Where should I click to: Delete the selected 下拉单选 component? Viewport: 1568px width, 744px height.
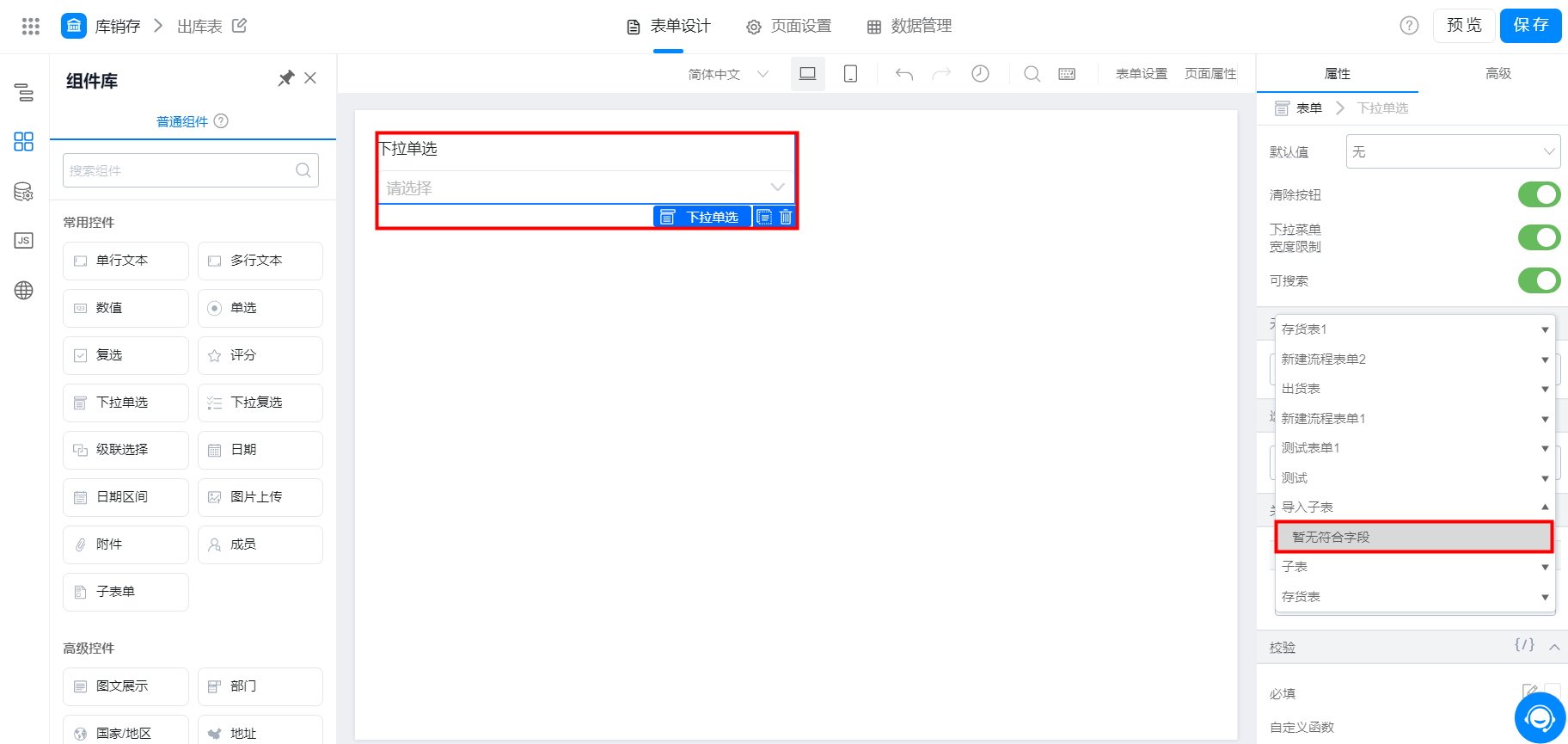(786, 217)
